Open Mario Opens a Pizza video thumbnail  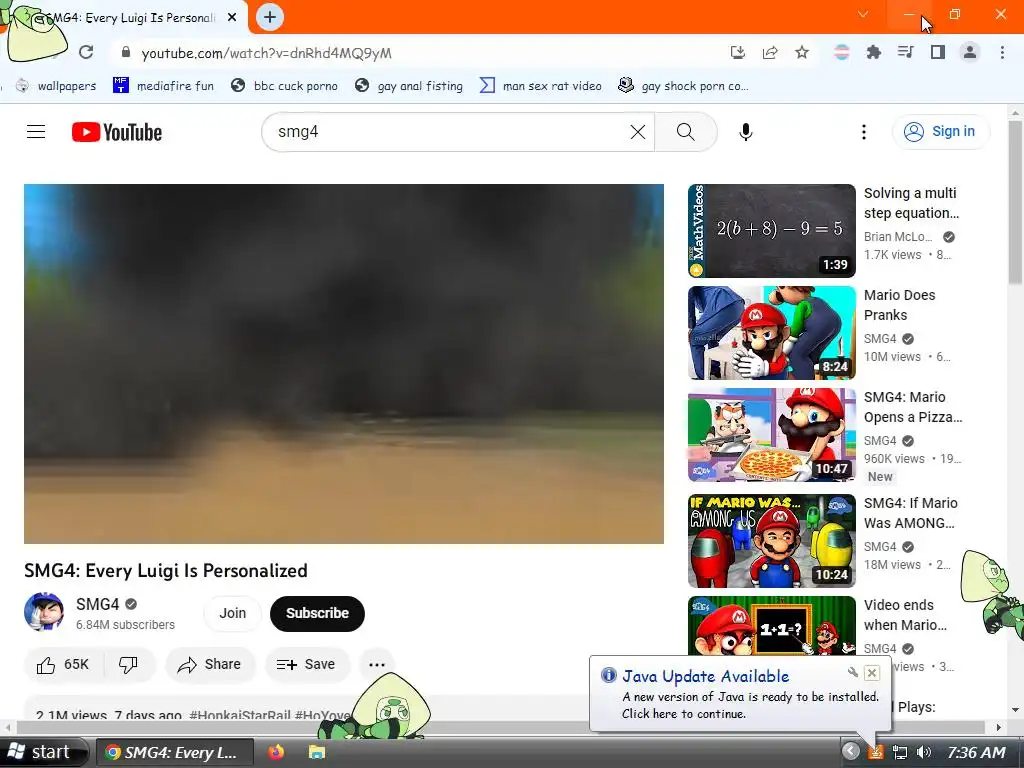click(771, 434)
